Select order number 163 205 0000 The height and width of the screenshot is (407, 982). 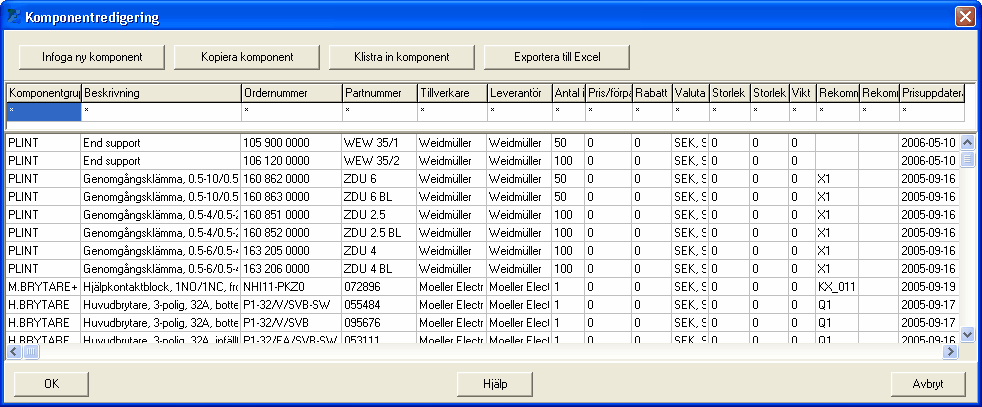pos(291,252)
